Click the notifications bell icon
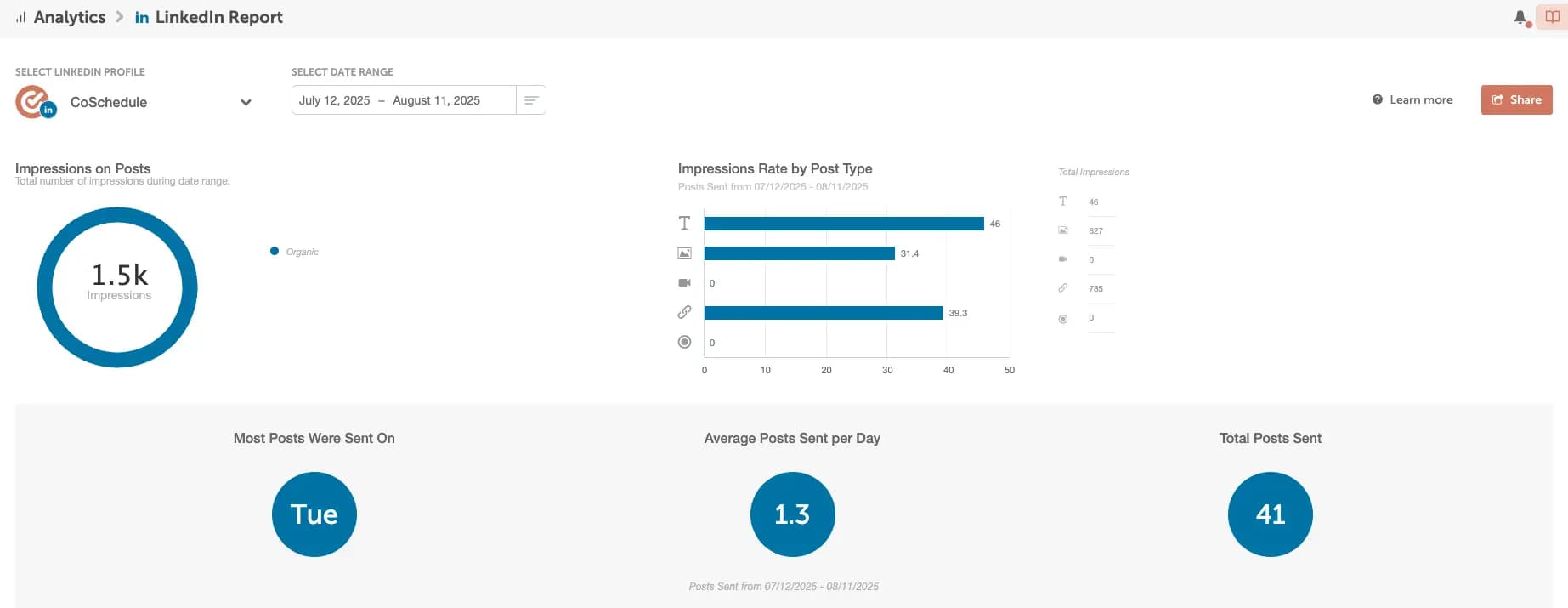Viewport: 1568px width, 608px height. pos(1520,17)
